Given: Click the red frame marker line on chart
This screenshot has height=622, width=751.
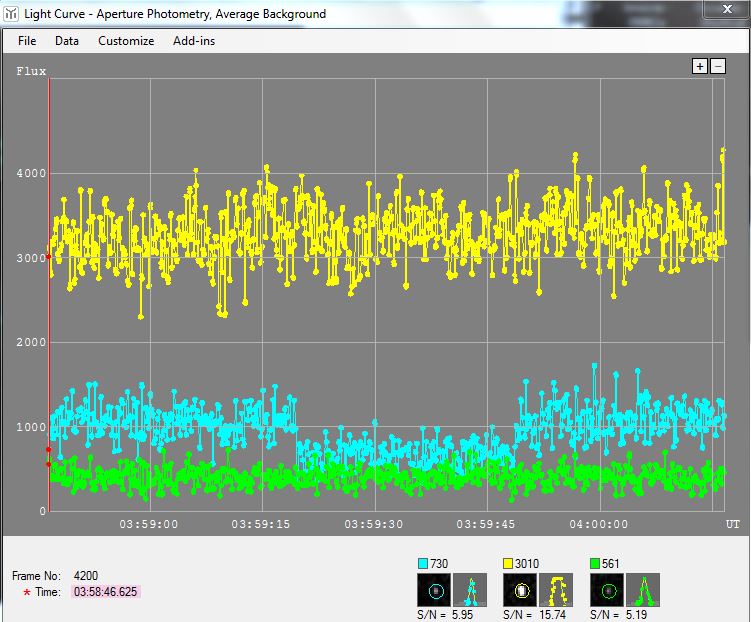Looking at the screenshot, I should [x=49, y=300].
